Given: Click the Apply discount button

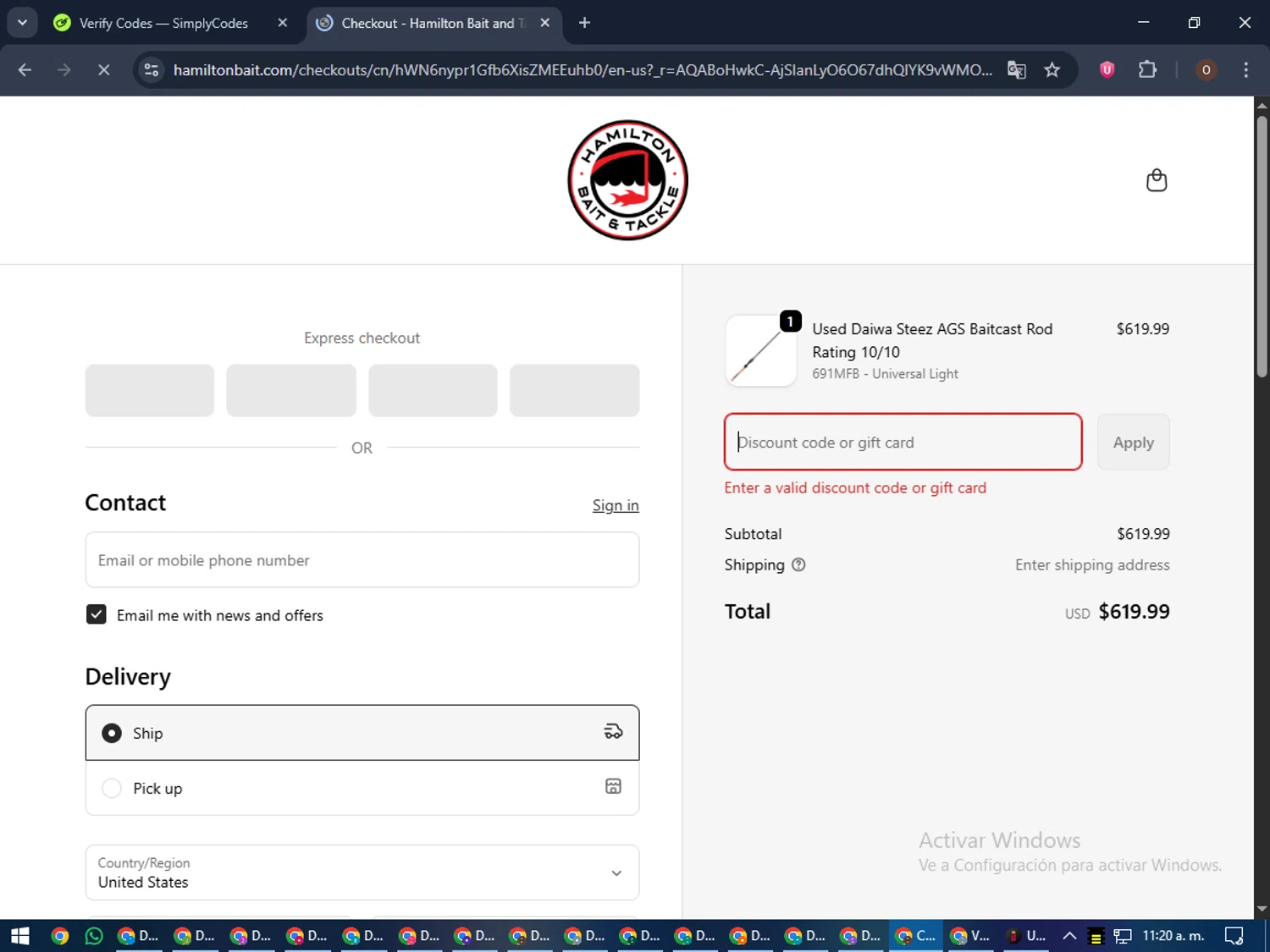Looking at the screenshot, I should coord(1133,442).
